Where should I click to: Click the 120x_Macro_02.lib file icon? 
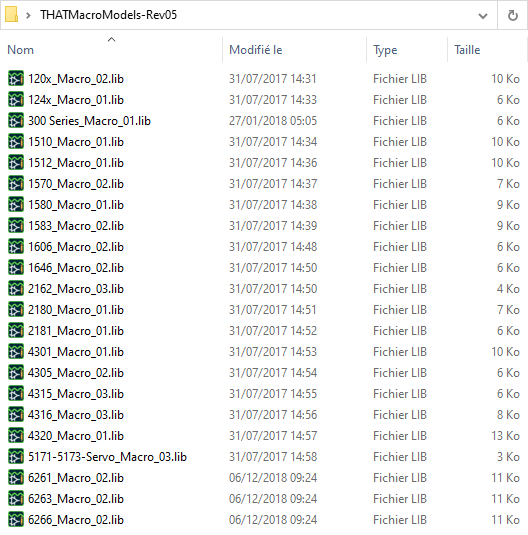coord(16,78)
